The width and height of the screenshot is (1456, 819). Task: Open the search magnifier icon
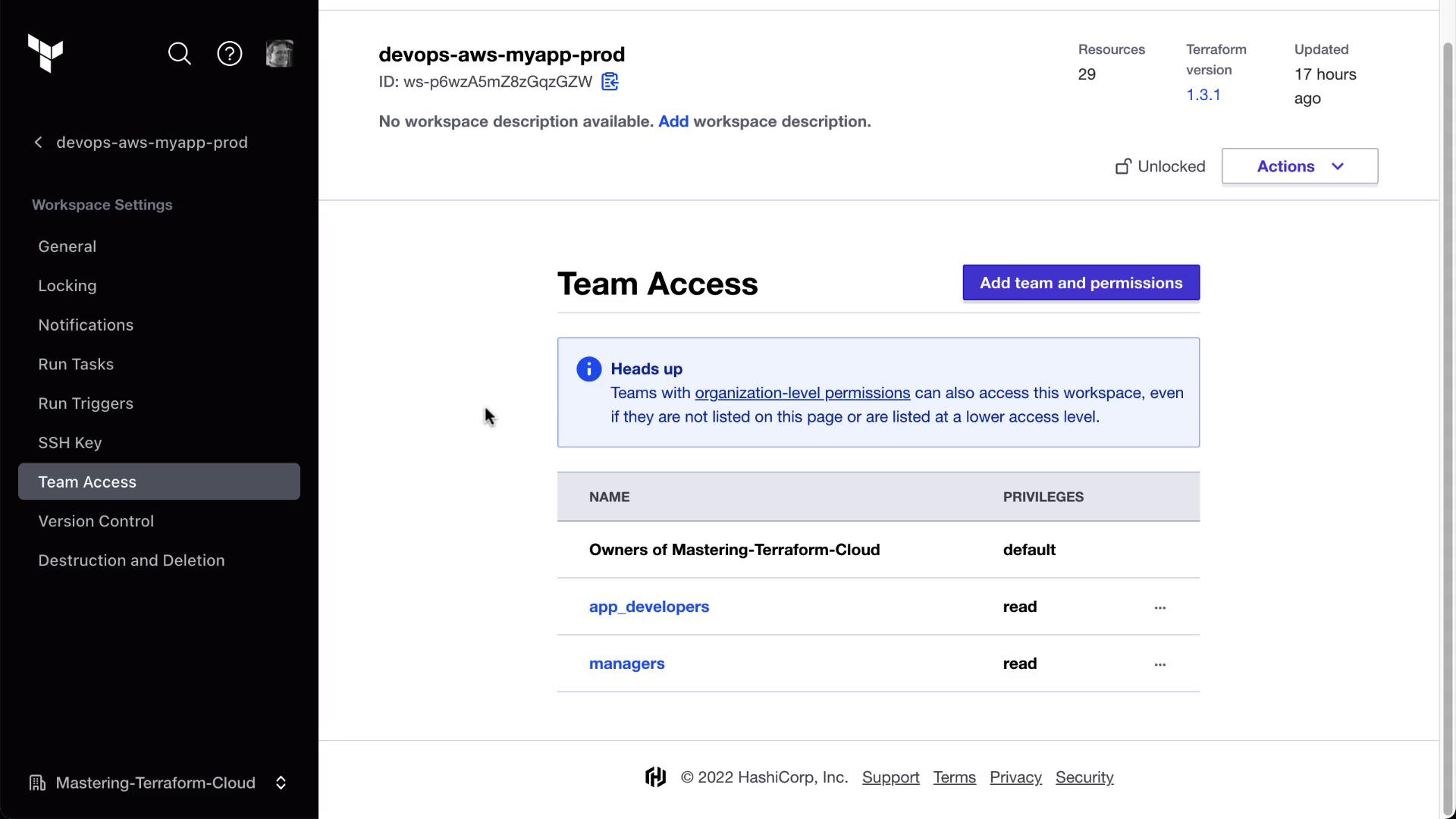point(180,54)
